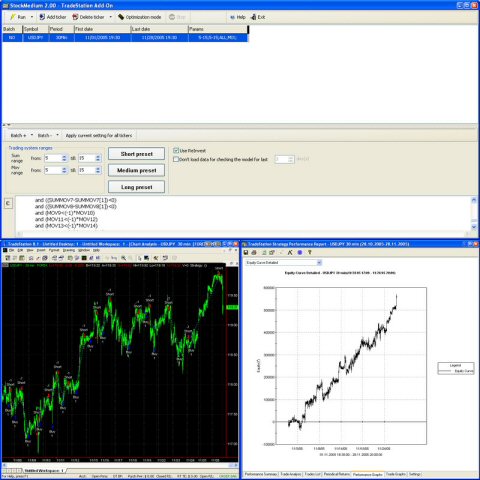Click the print icon in TradeStation chart toolbar
Image resolution: width=480 pixels, height=480 pixels.
[x=45, y=258]
